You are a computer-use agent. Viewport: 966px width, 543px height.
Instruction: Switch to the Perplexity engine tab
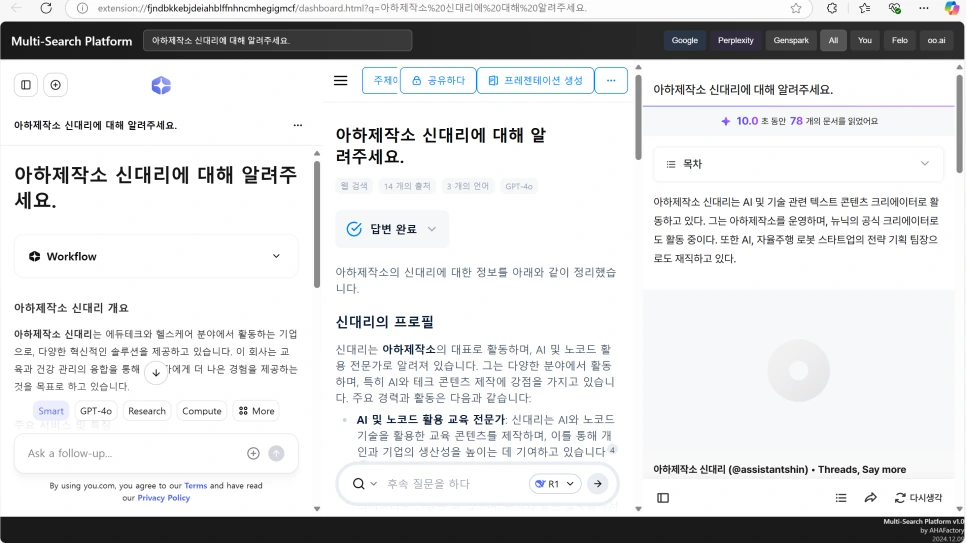[736, 40]
